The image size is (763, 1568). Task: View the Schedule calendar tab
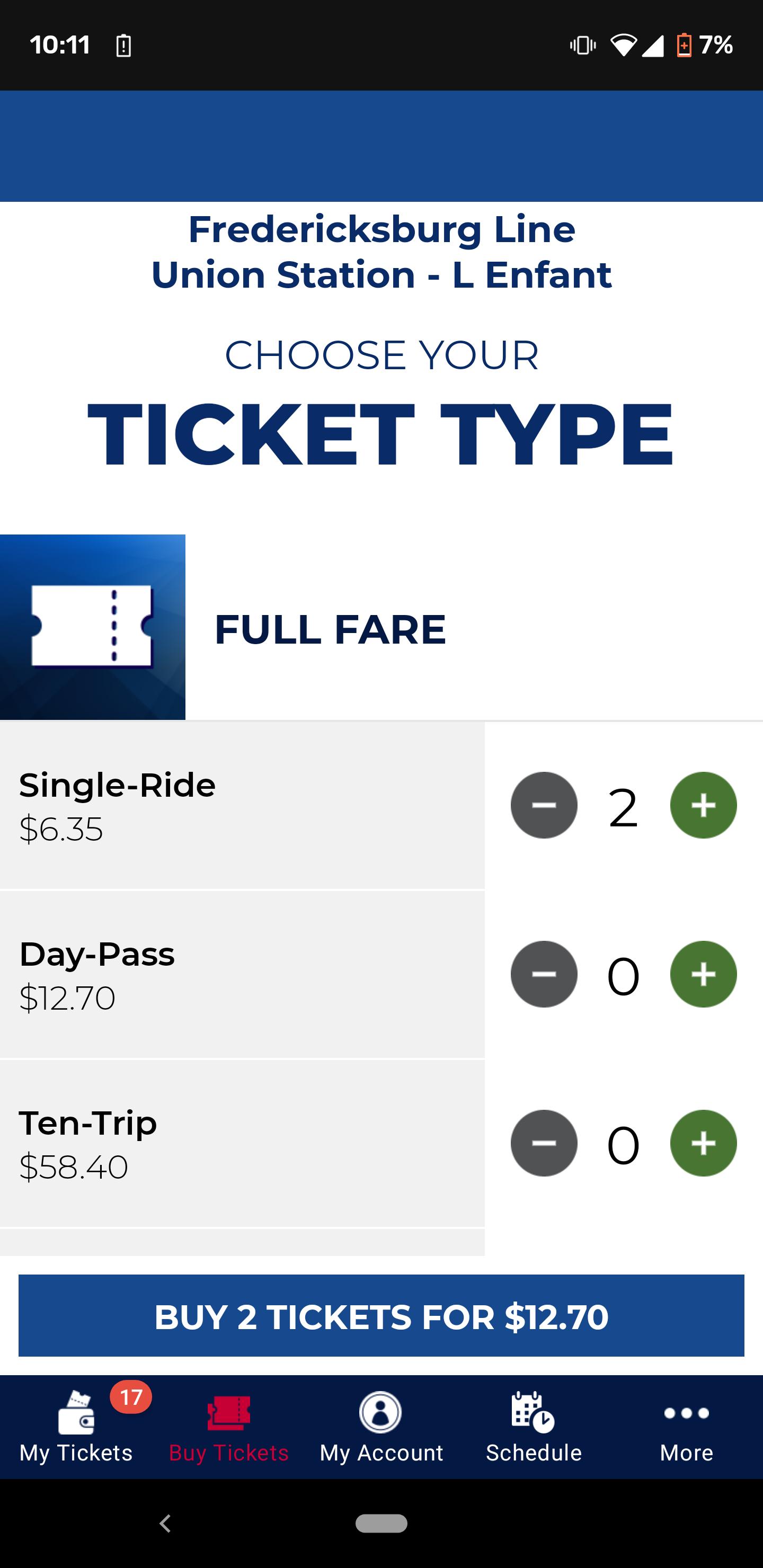tap(534, 1427)
